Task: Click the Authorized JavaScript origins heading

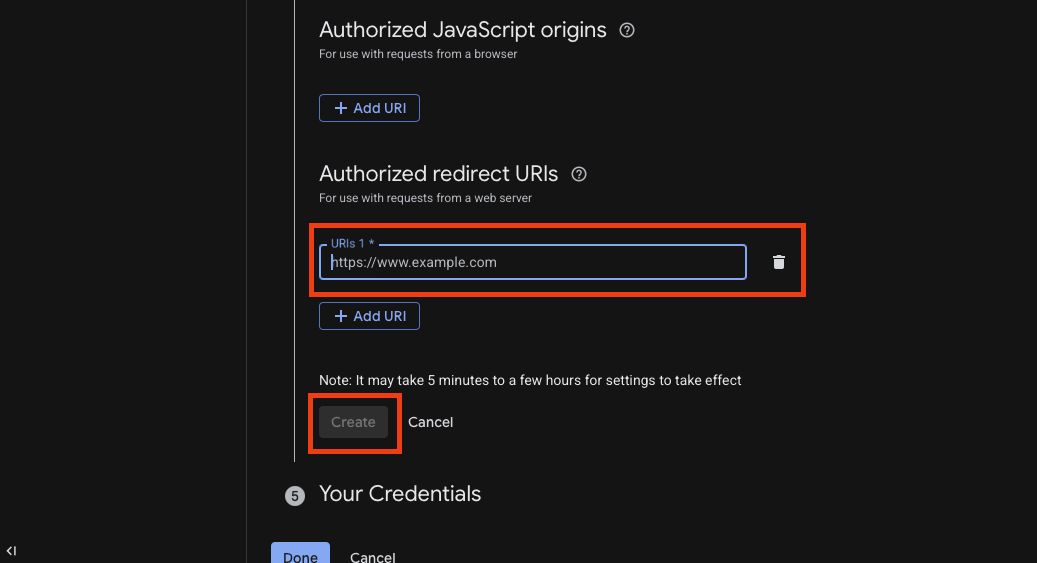Action: click(462, 30)
